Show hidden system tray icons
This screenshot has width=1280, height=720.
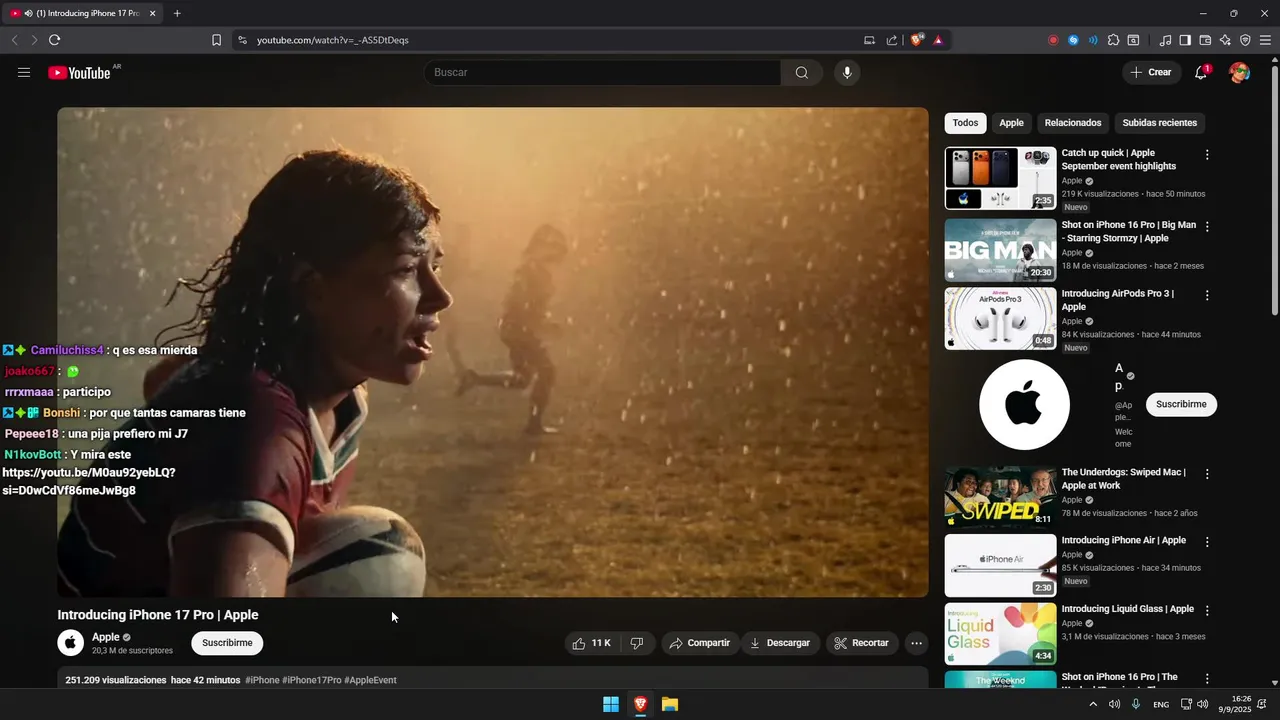[1093, 704]
